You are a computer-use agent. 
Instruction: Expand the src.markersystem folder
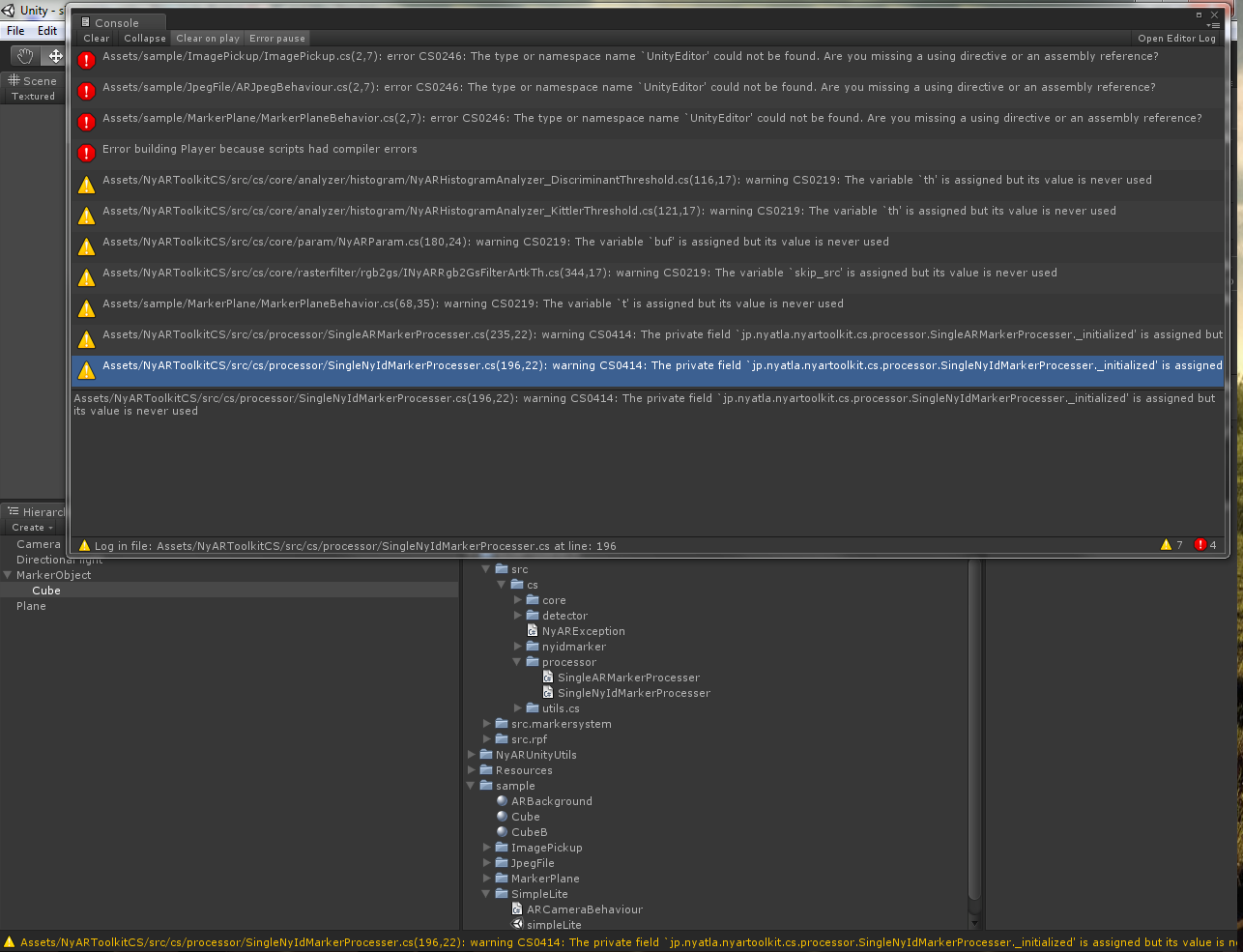pos(486,724)
